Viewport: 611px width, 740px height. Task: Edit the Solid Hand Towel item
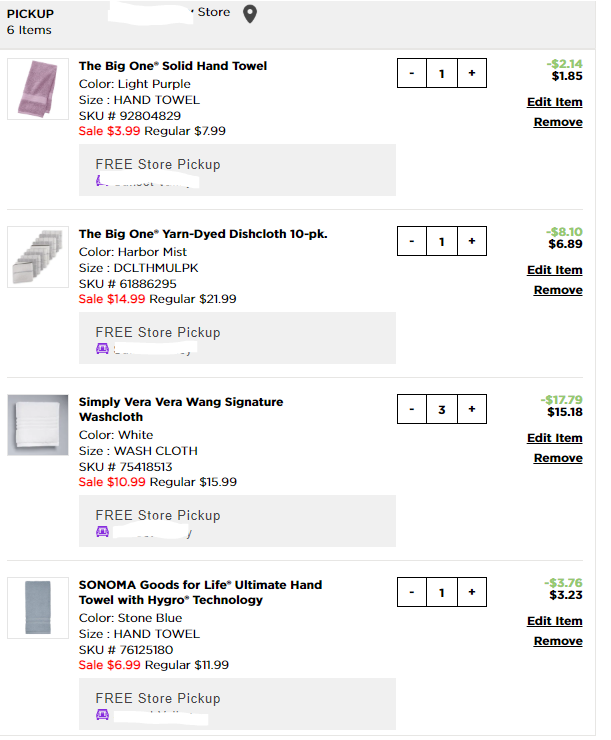[554, 102]
